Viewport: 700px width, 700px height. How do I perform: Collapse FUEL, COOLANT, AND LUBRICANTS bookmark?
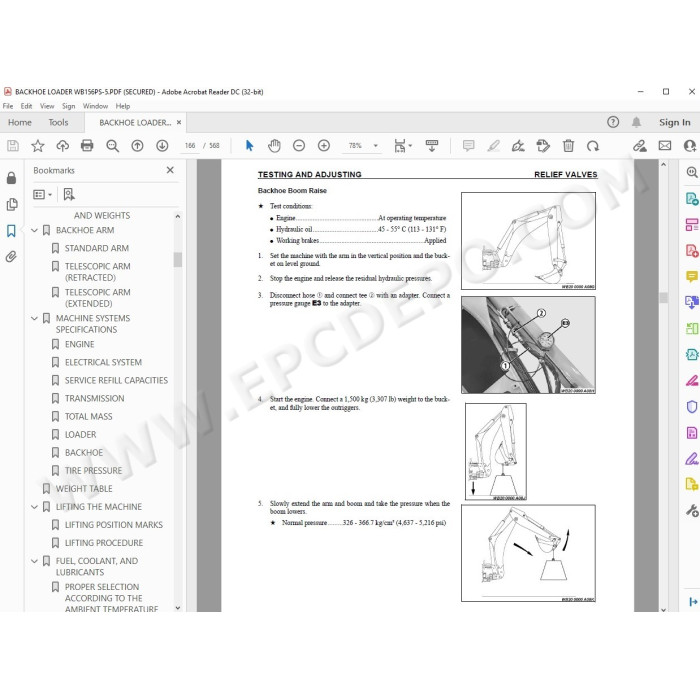34,561
